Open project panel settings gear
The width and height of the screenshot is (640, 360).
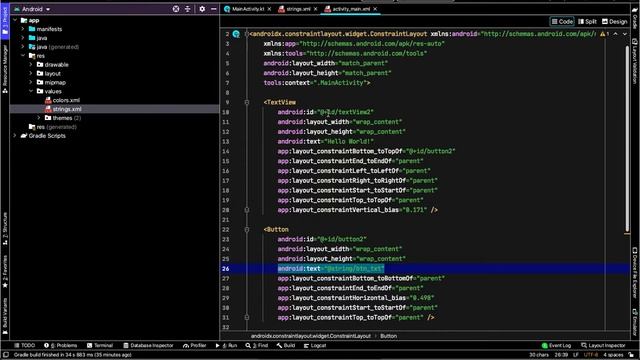(202, 9)
